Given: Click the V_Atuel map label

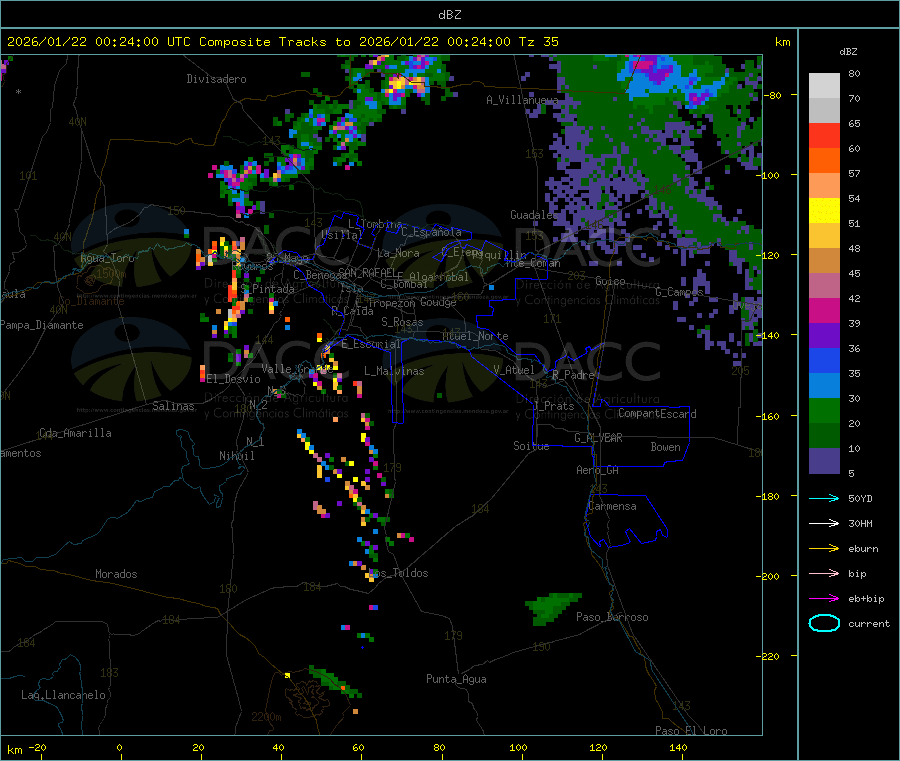Looking at the screenshot, I should (514, 370).
